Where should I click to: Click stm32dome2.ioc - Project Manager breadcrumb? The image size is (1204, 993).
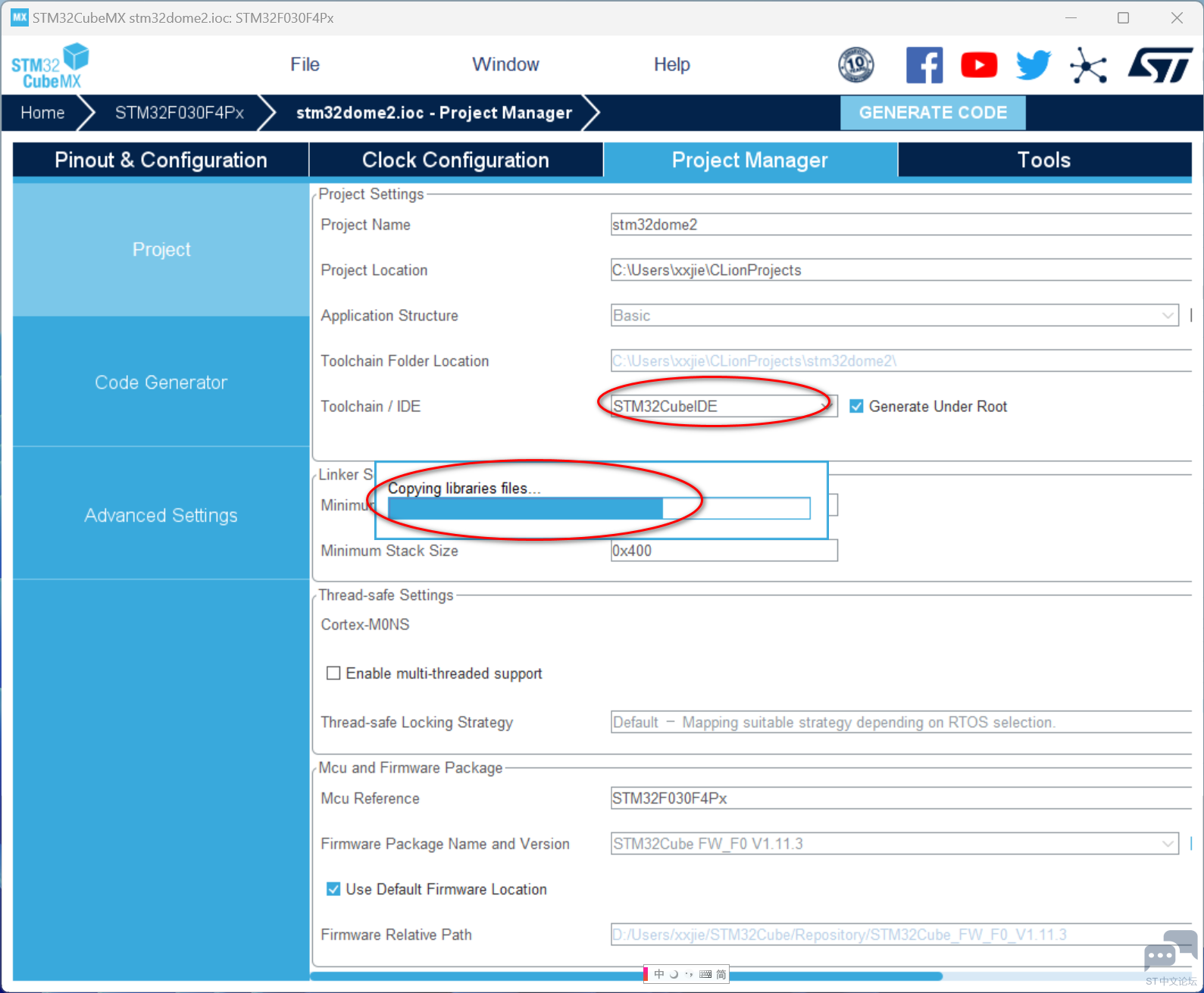(434, 113)
